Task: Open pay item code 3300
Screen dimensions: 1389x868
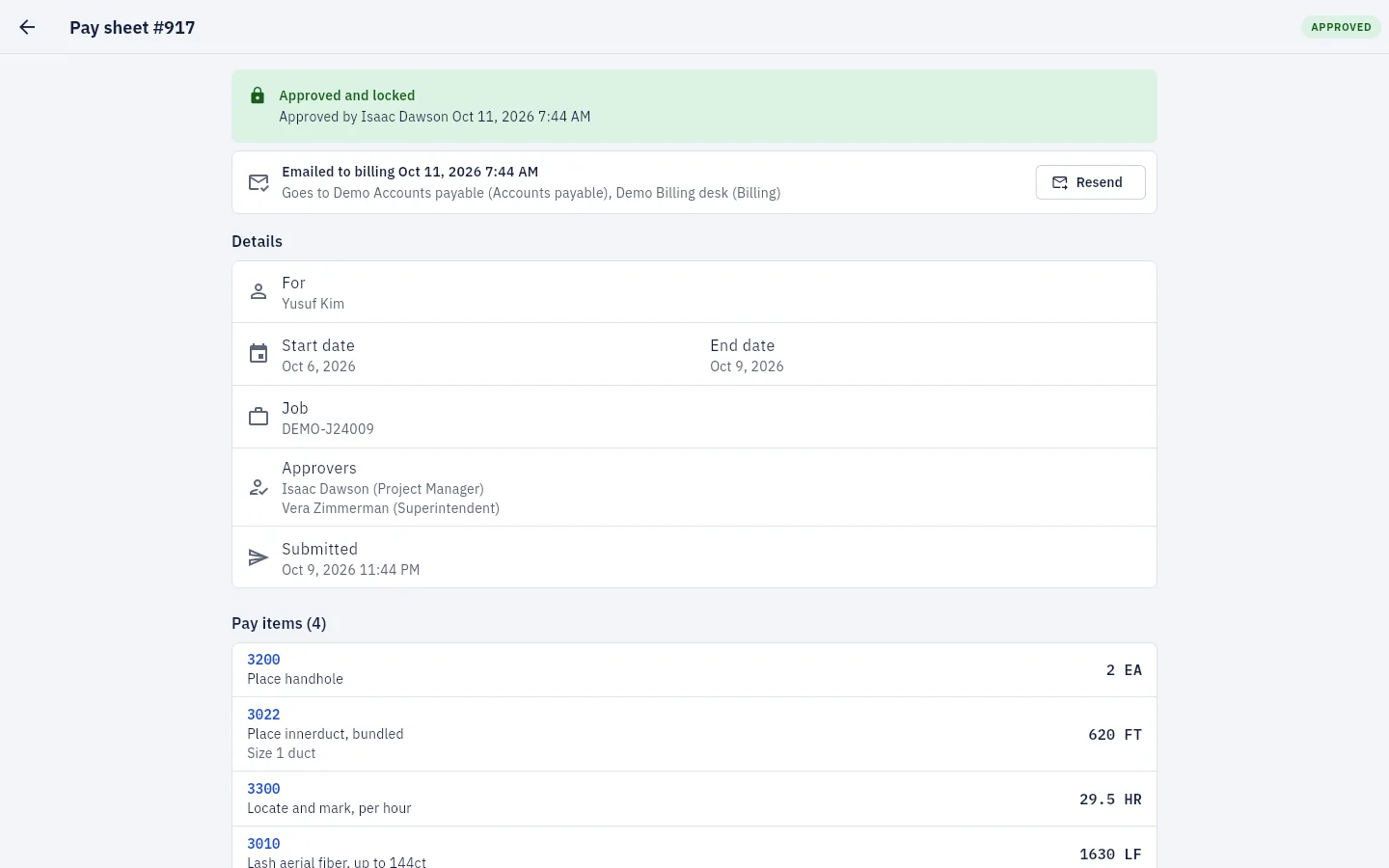Action: coord(263,789)
